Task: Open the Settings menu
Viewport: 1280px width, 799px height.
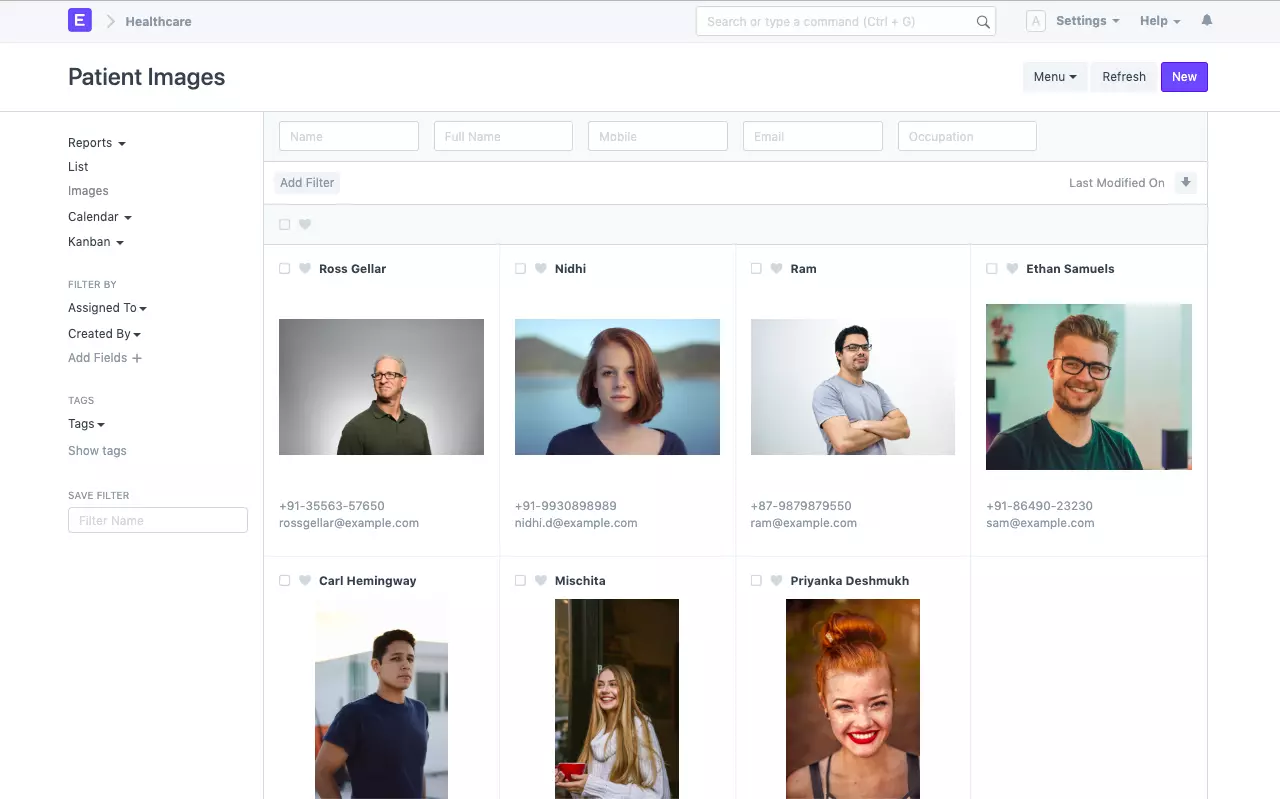Action: pyautogui.click(x=1087, y=20)
